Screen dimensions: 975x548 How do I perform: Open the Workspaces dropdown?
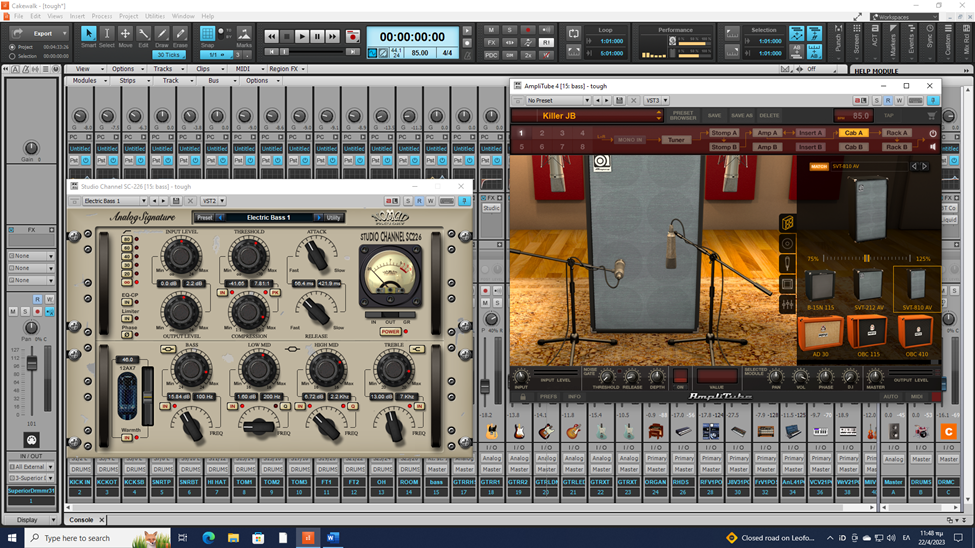903,17
